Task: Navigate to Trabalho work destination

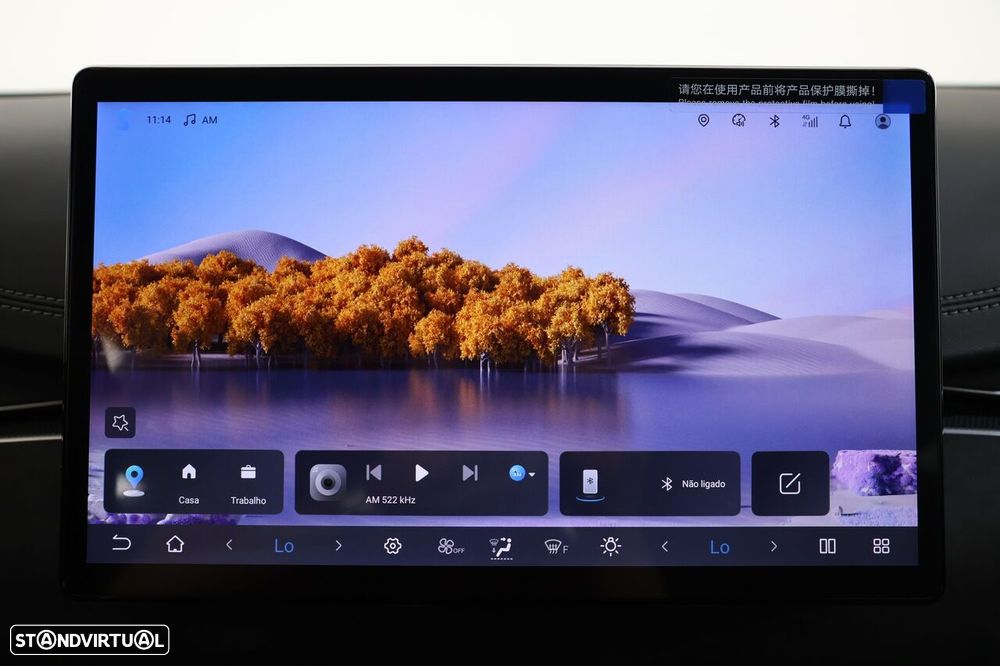Action: pyautogui.click(x=248, y=484)
